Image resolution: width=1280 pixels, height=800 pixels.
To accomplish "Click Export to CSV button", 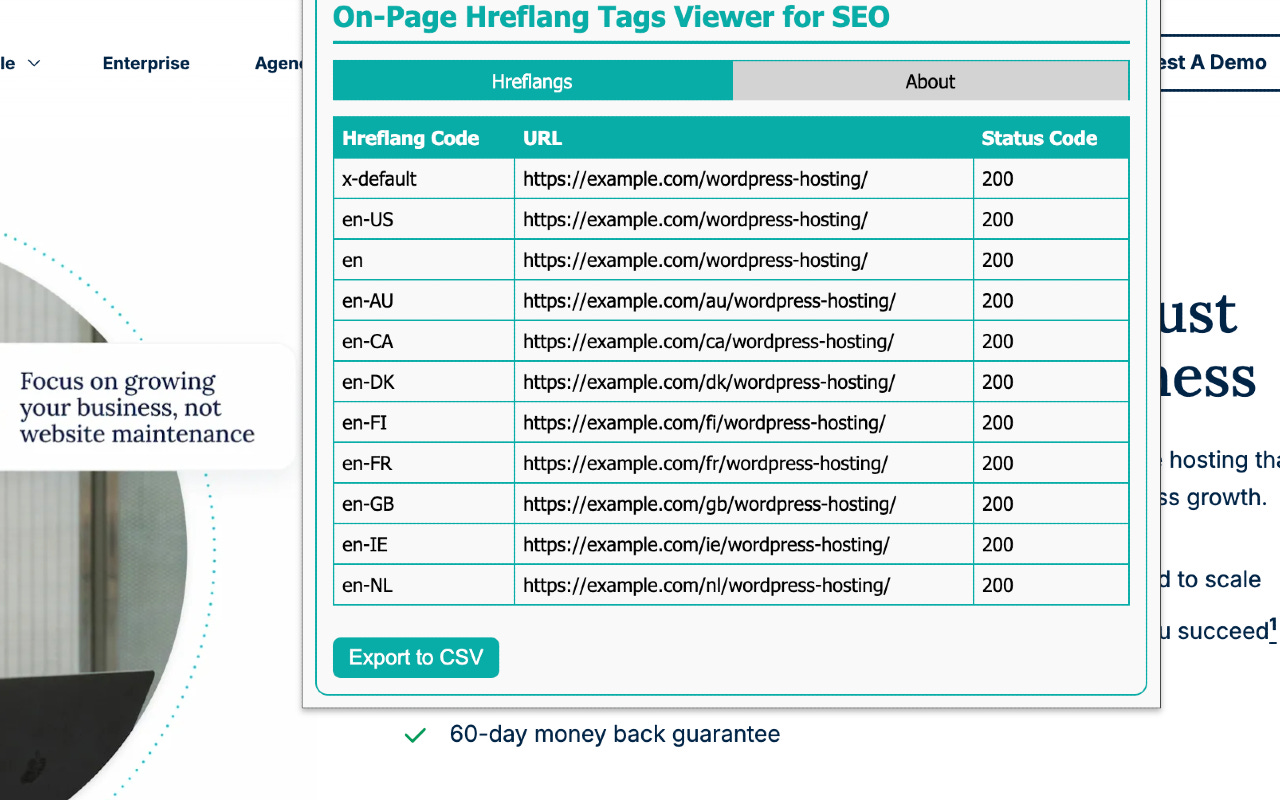I will coord(416,658).
